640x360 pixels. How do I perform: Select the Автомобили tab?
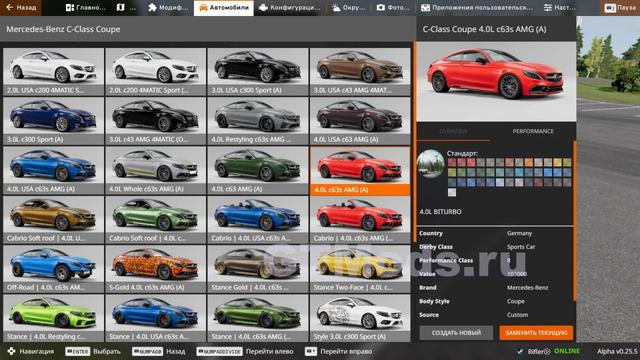coord(224,7)
